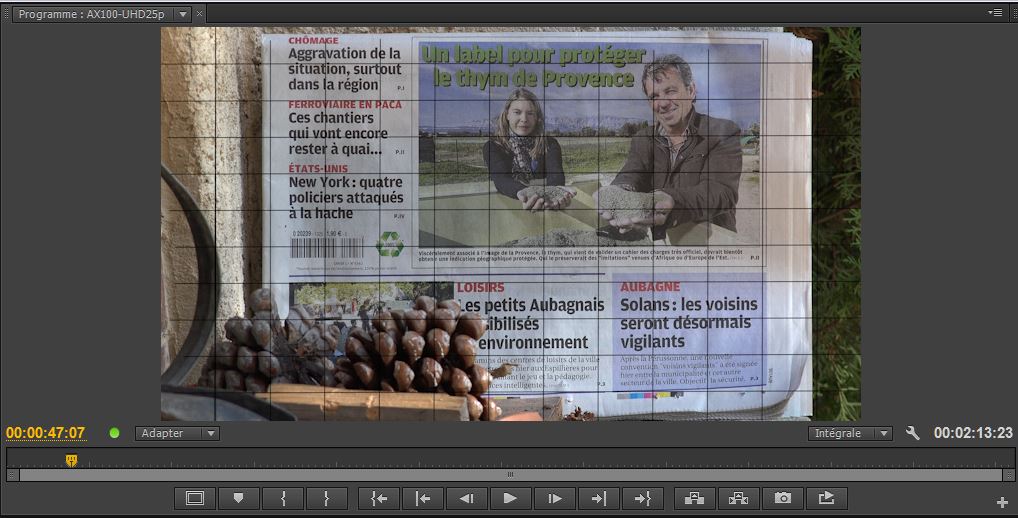Screen dimensions: 1018x518
Task: Jump to the next edit point
Action: point(599,499)
